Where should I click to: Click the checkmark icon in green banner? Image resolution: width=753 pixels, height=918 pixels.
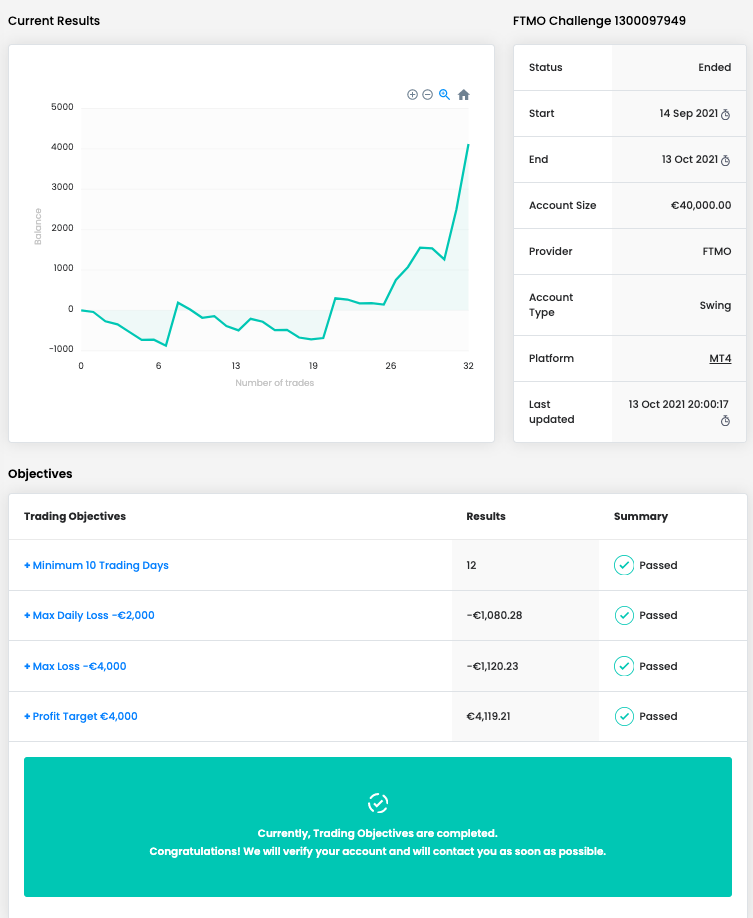click(378, 802)
